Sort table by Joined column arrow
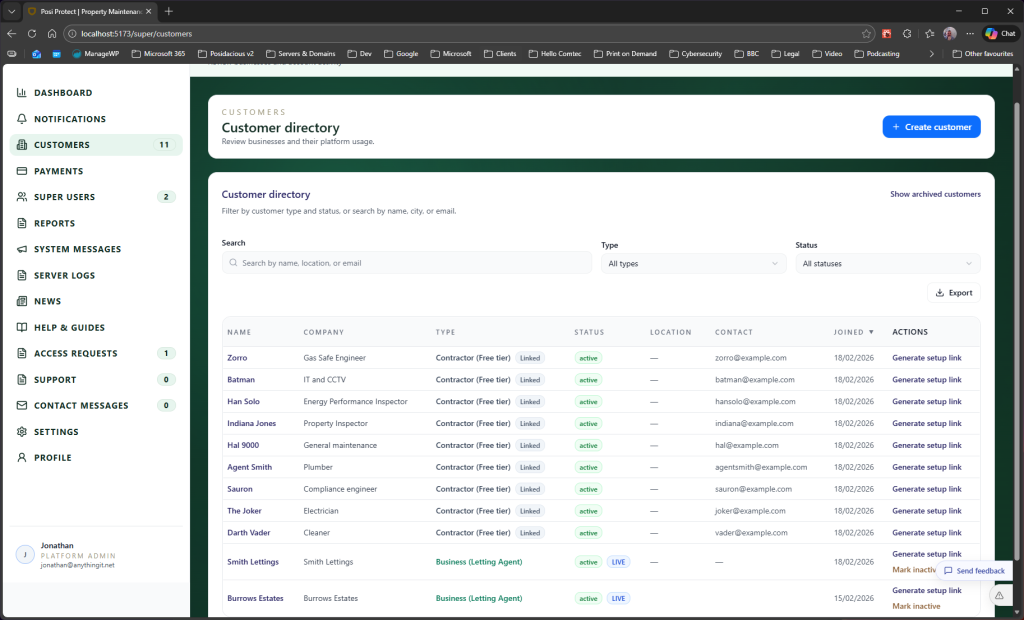The width and height of the screenshot is (1024, 620). coord(871,332)
